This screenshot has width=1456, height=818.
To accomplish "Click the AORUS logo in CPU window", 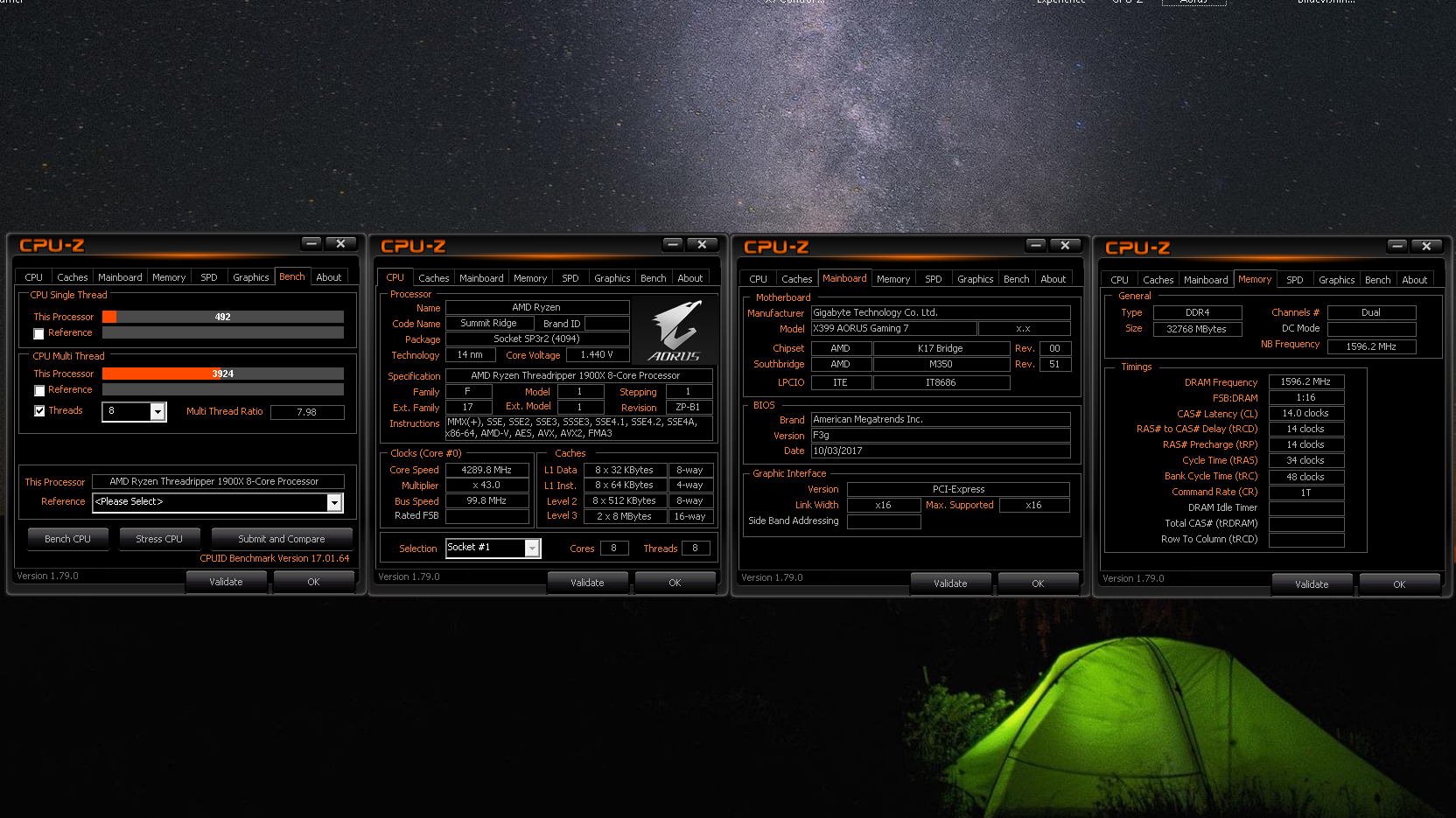I will tap(675, 331).
